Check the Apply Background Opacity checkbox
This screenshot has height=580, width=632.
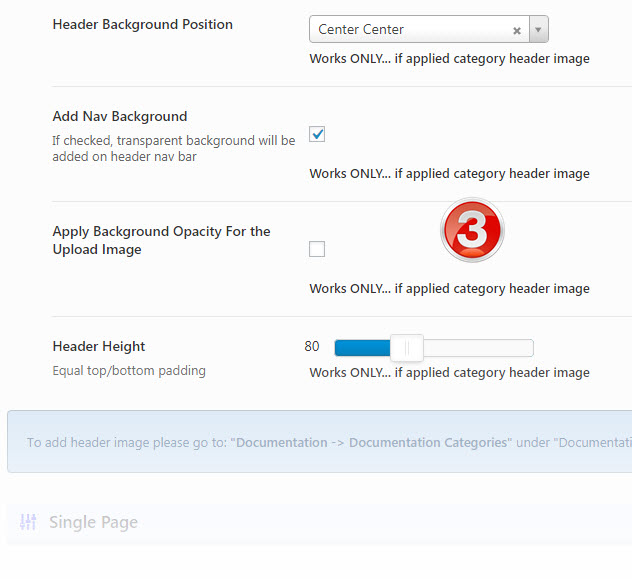coord(317,249)
